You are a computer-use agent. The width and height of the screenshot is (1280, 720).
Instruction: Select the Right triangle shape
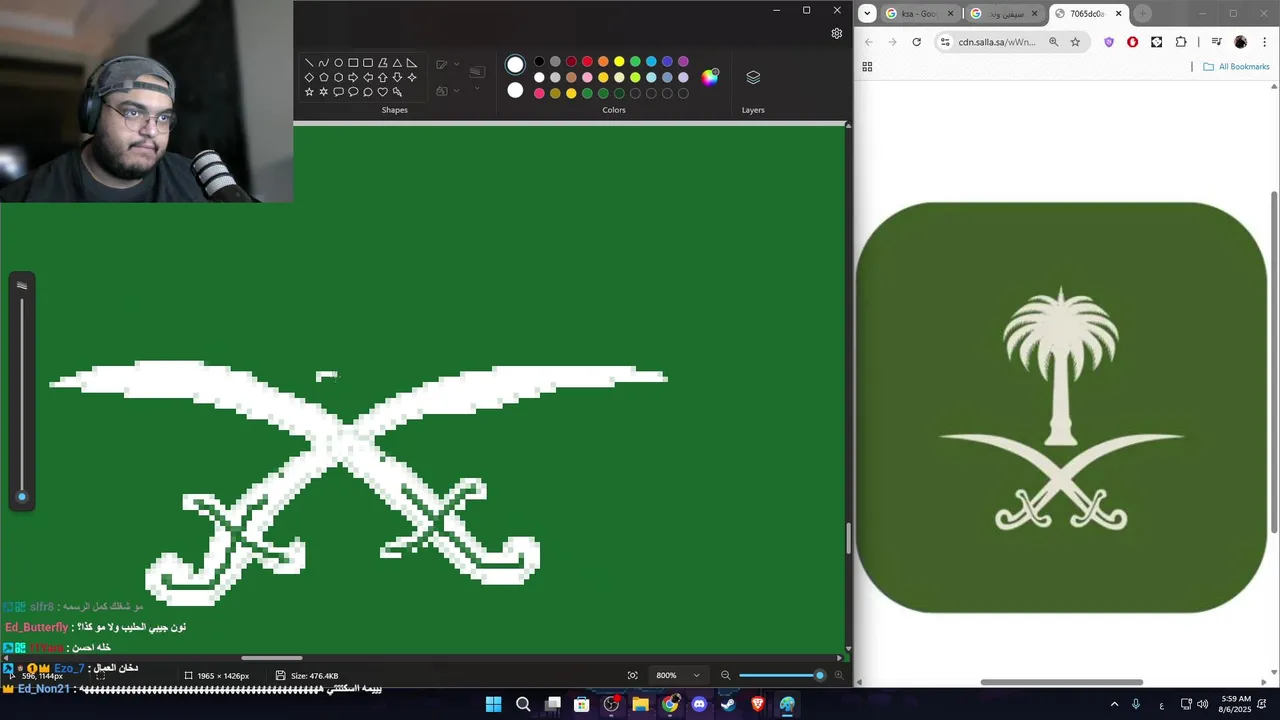coord(411,62)
